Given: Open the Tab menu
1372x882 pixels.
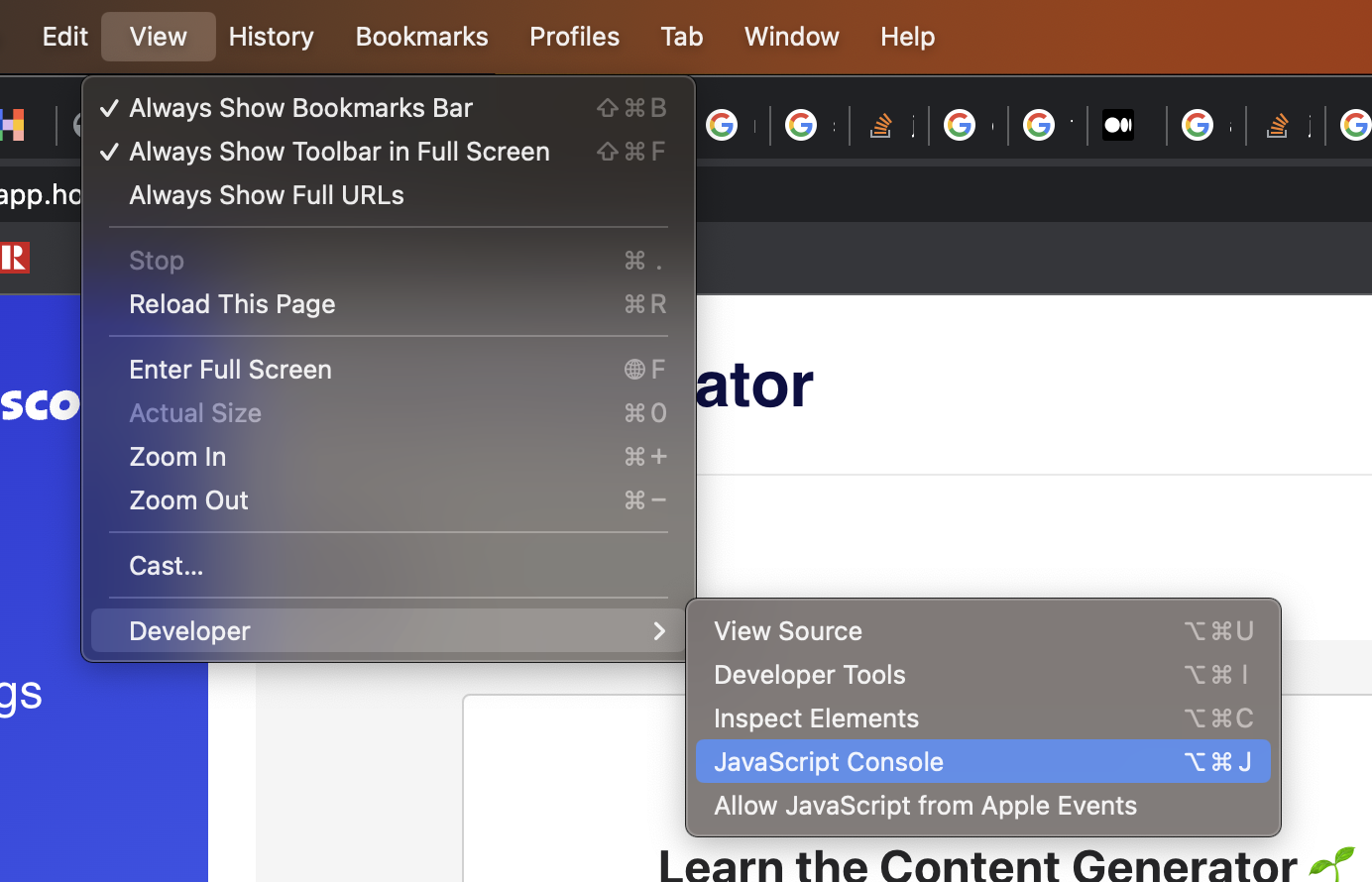Looking at the screenshot, I should (x=682, y=37).
